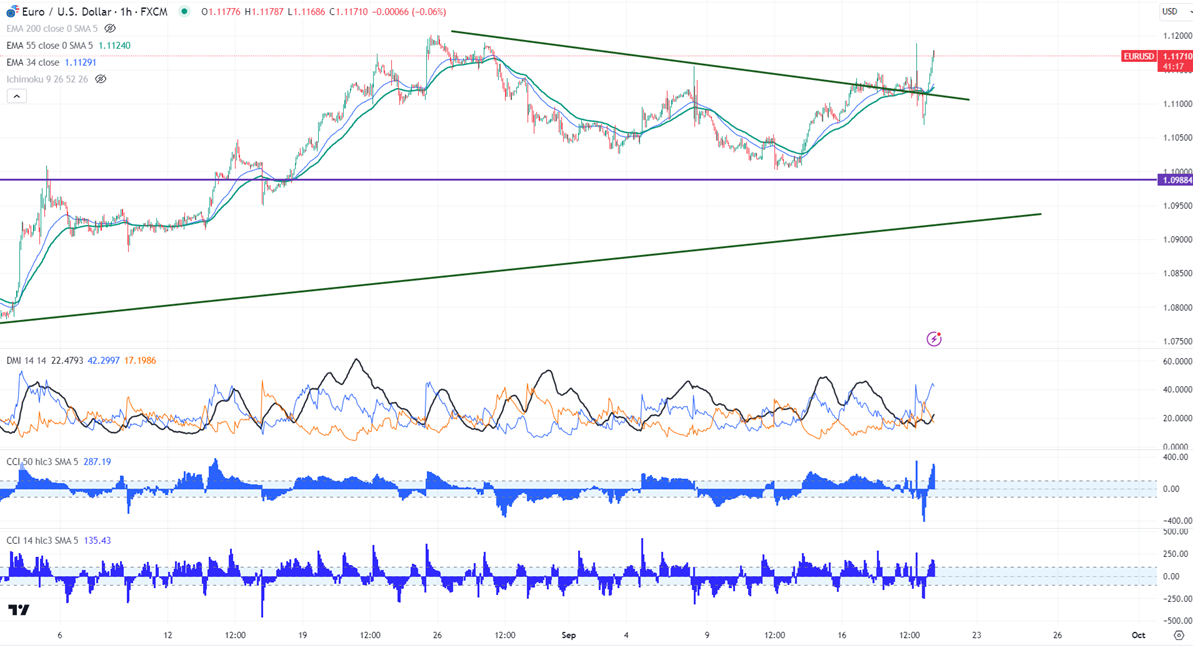Click the TradingView logo
1193x650 pixels.
click(18, 610)
